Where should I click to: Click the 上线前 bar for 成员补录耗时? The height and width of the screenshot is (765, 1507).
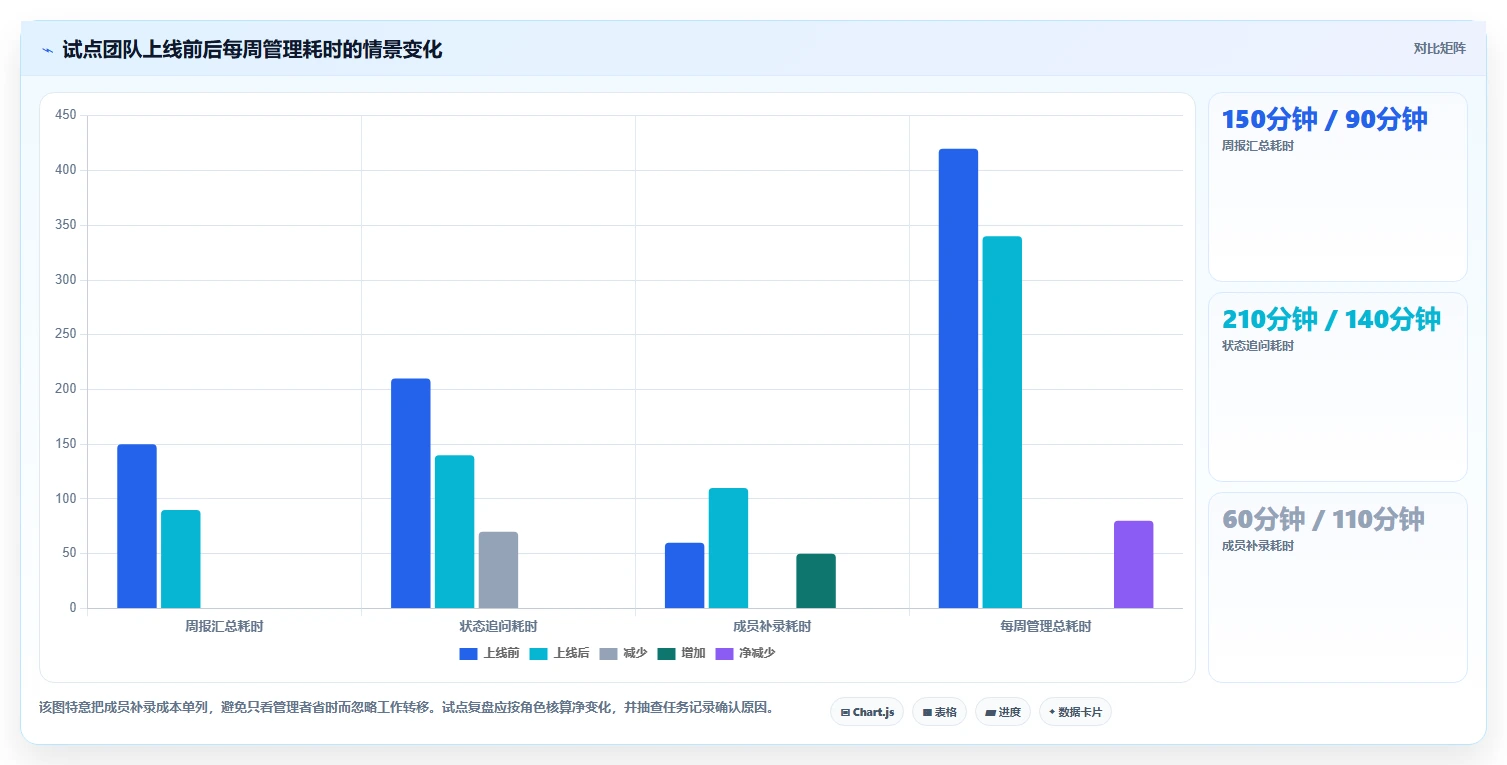coord(685,575)
